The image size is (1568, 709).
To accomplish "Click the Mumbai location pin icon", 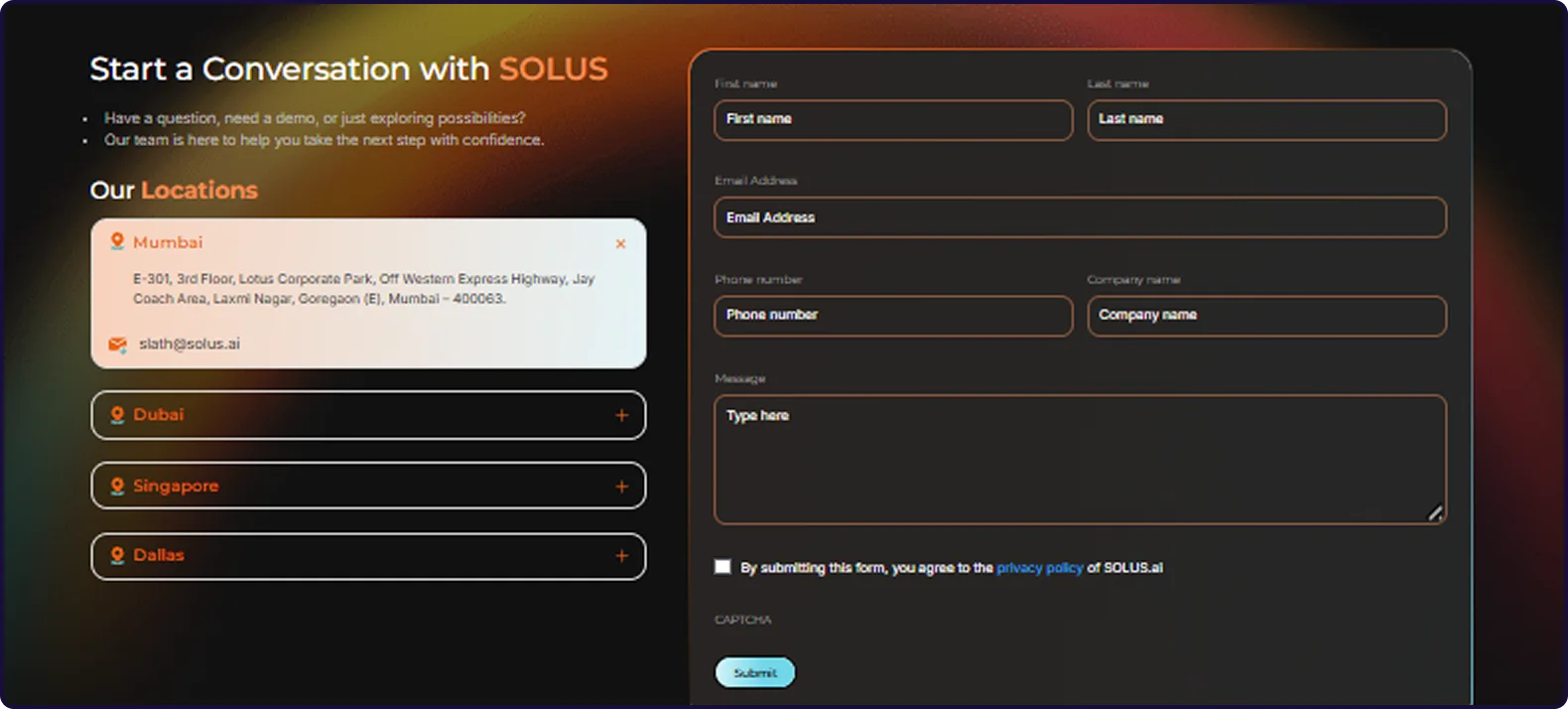I will click(x=117, y=241).
